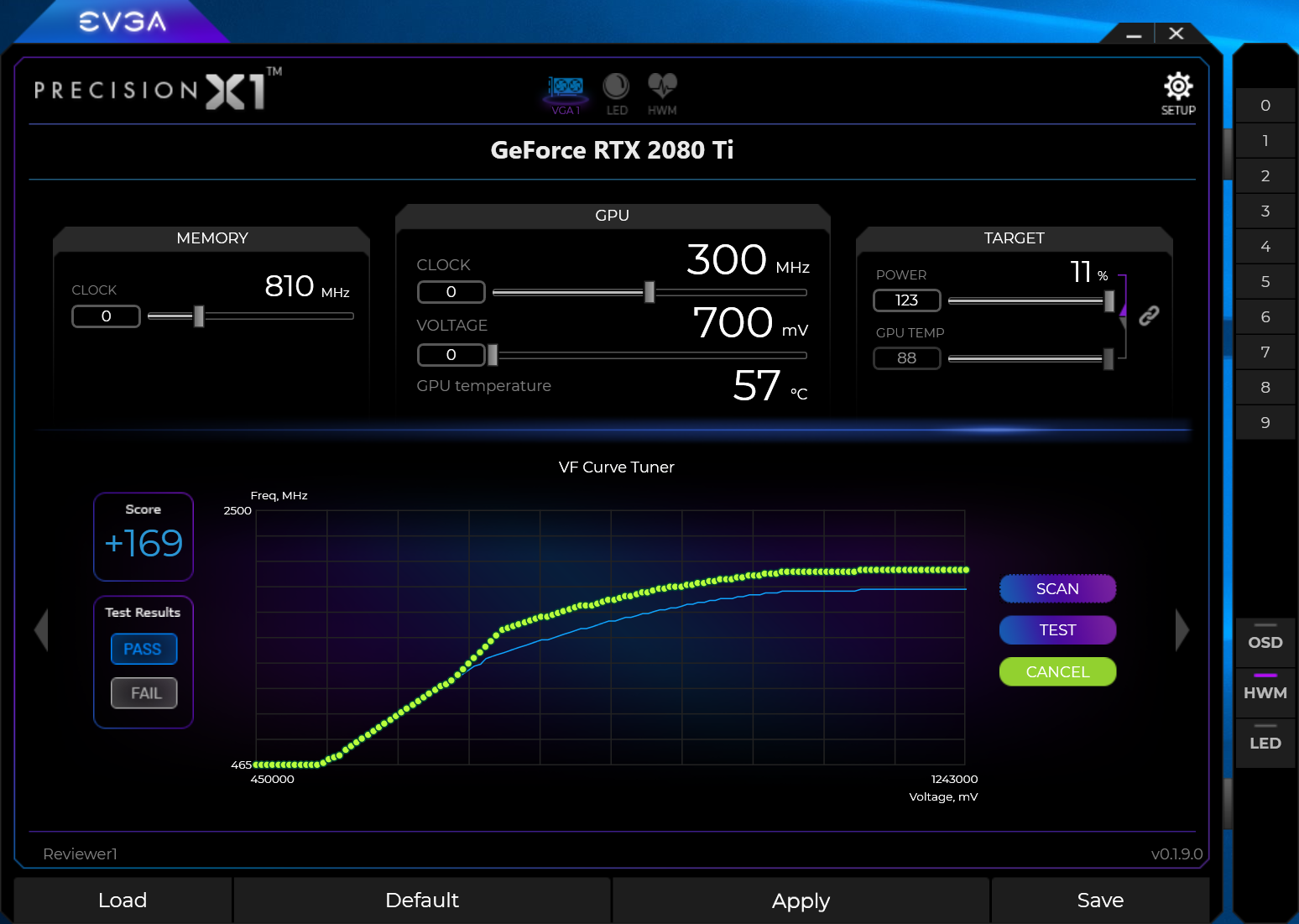Save the current profile
The image size is (1299, 924).
tap(1100, 901)
